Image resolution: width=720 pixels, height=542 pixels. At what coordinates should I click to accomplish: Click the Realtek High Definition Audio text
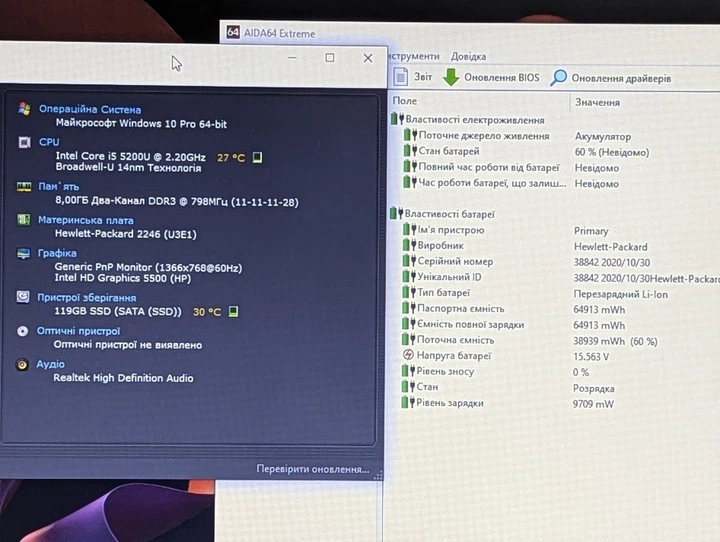click(x=123, y=378)
